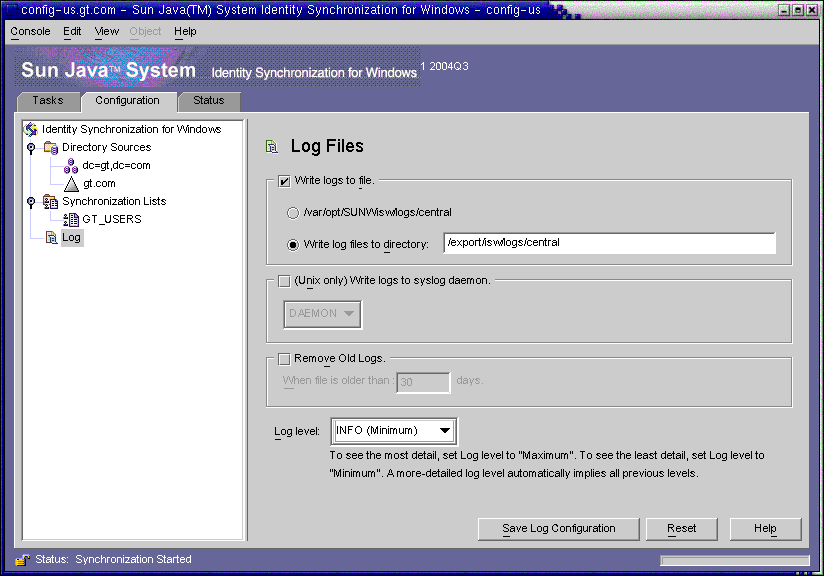Image resolution: width=824 pixels, height=576 pixels.
Task: Click the log directory path field
Action: tap(610, 243)
